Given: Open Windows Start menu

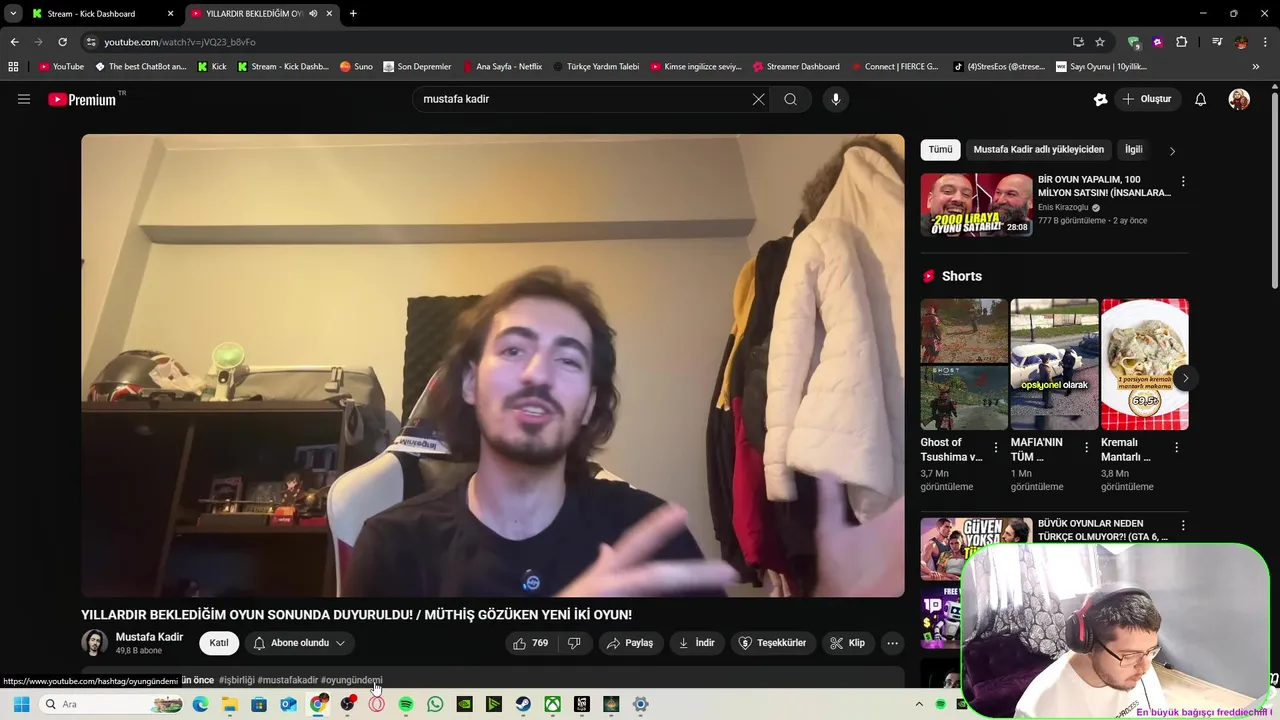Looking at the screenshot, I should tap(21, 704).
